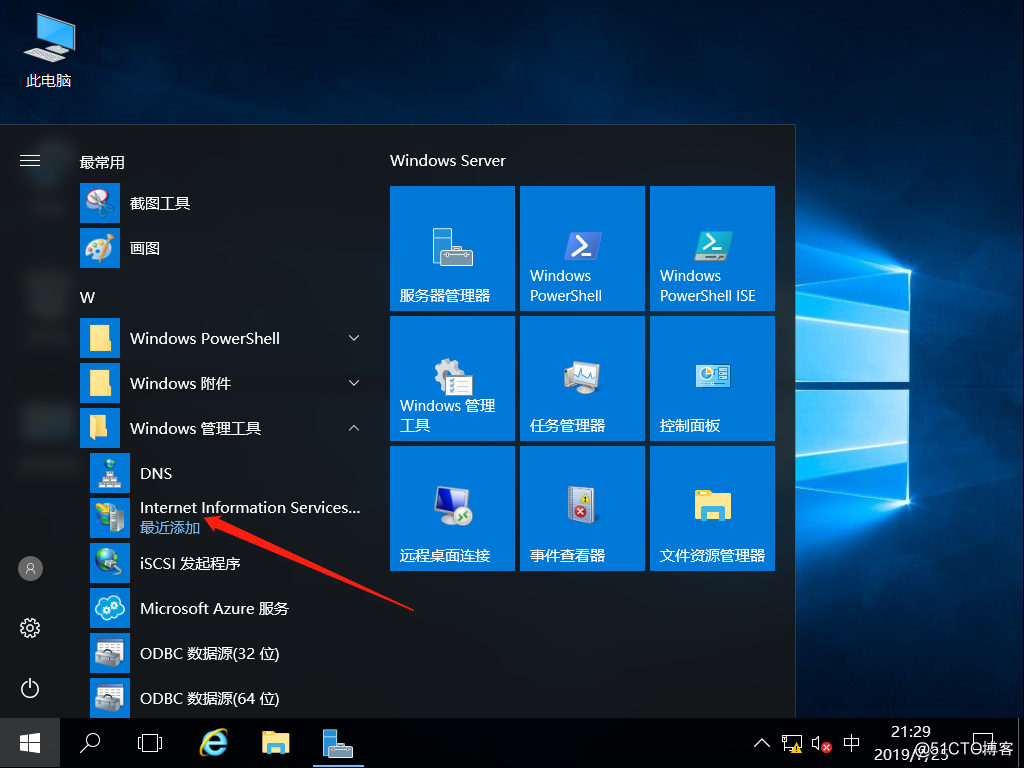The width and height of the screenshot is (1024, 768).
Task: Collapse the Windows 管理工具 folder chevron
Action: tap(354, 428)
